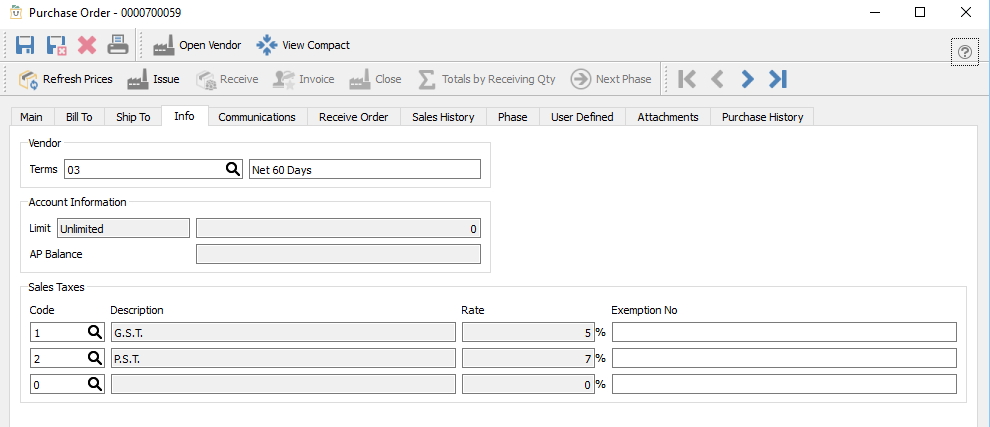Open the Purchase History tab
This screenshot has height=427, width=990.
(762, 117)
